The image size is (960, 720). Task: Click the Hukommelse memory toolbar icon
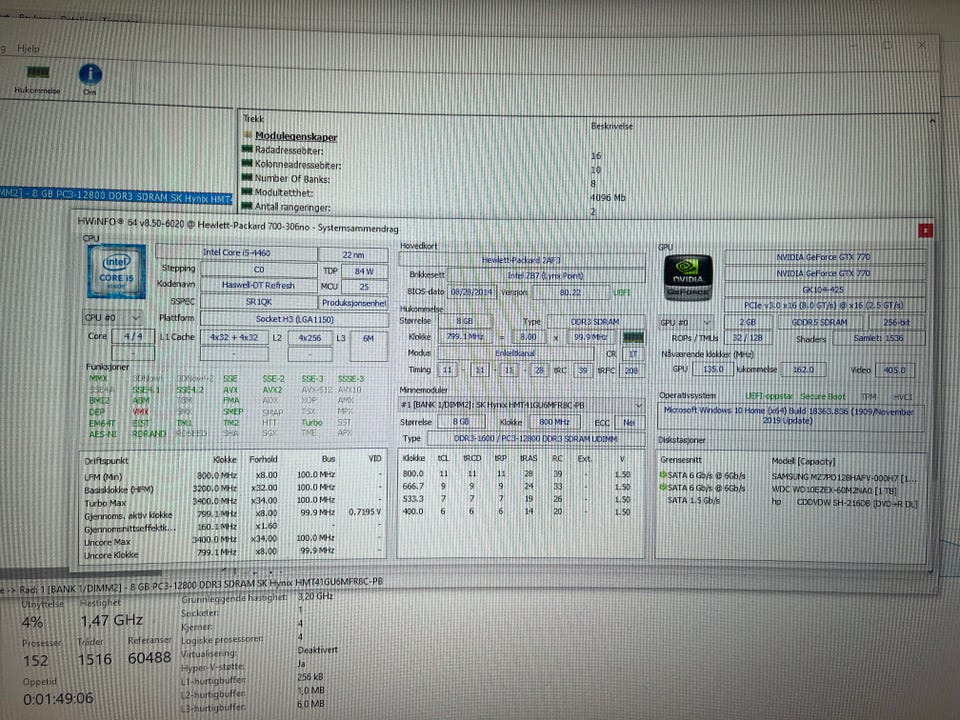38,73
